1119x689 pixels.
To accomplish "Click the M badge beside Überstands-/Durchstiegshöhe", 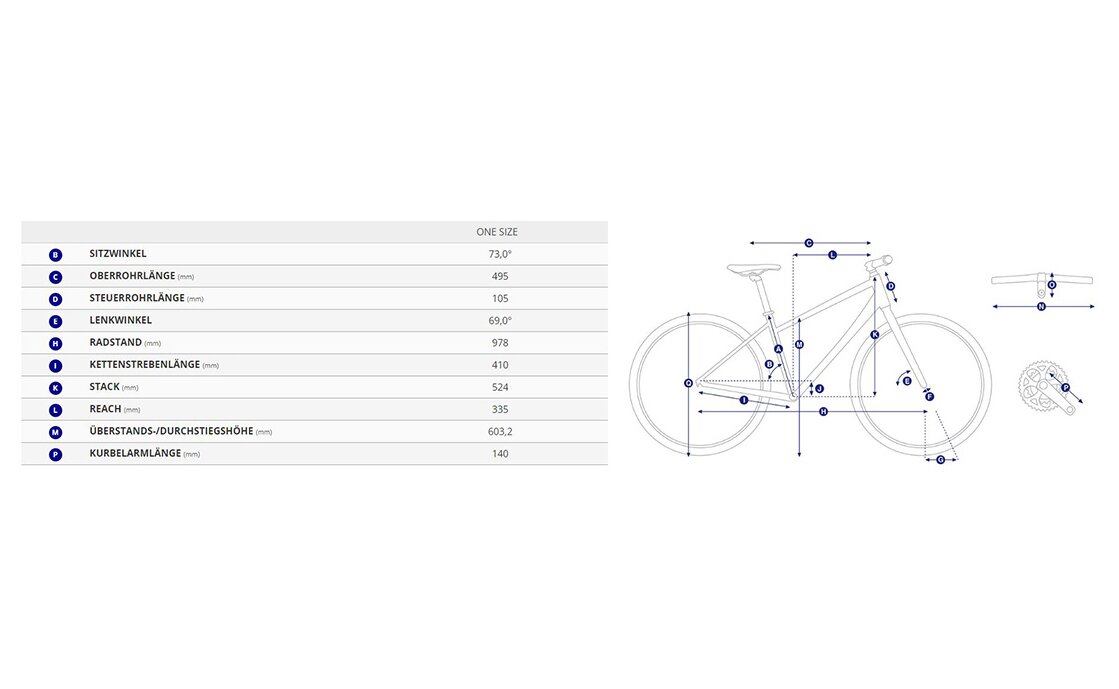I will point(55,432).
